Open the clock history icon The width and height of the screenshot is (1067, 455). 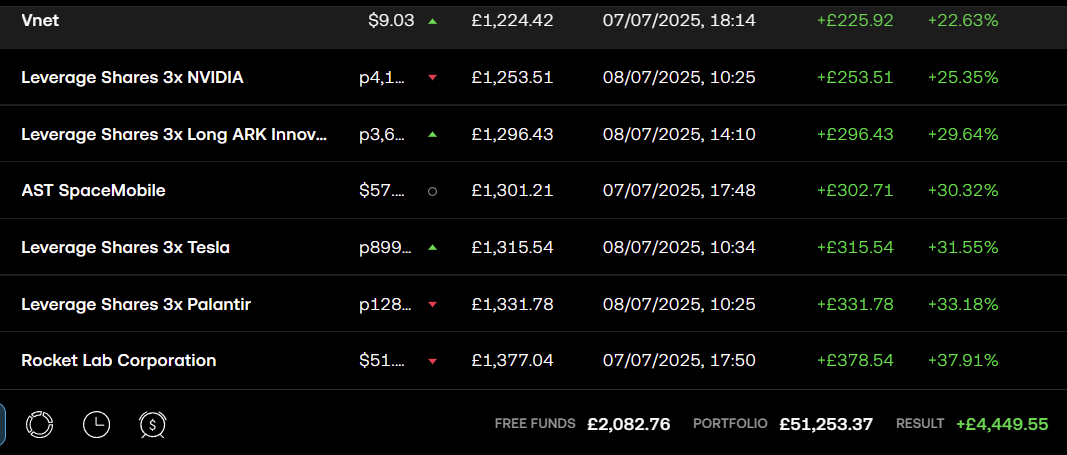[x=96, y=424]
